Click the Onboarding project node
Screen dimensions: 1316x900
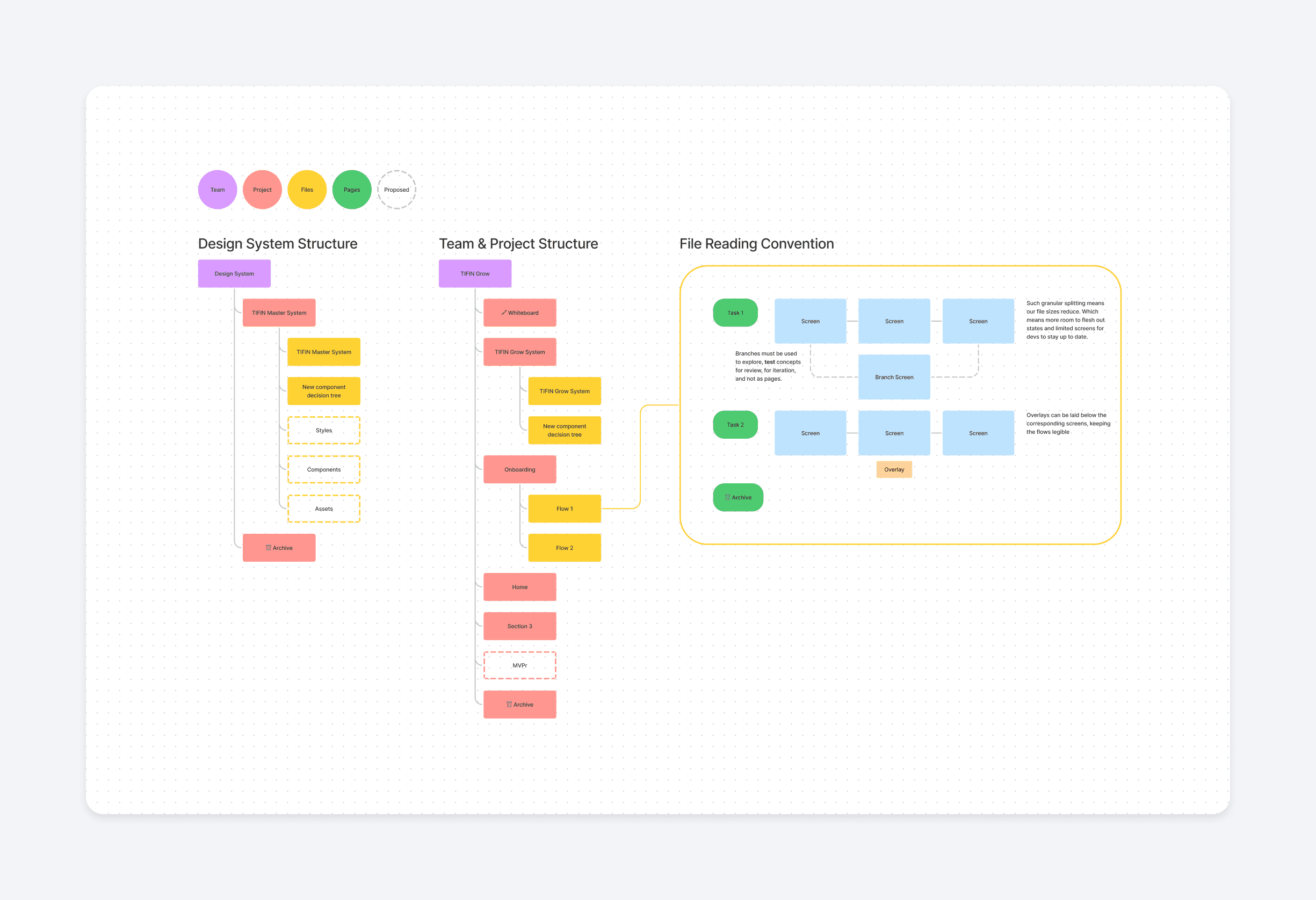click(519, 469)
